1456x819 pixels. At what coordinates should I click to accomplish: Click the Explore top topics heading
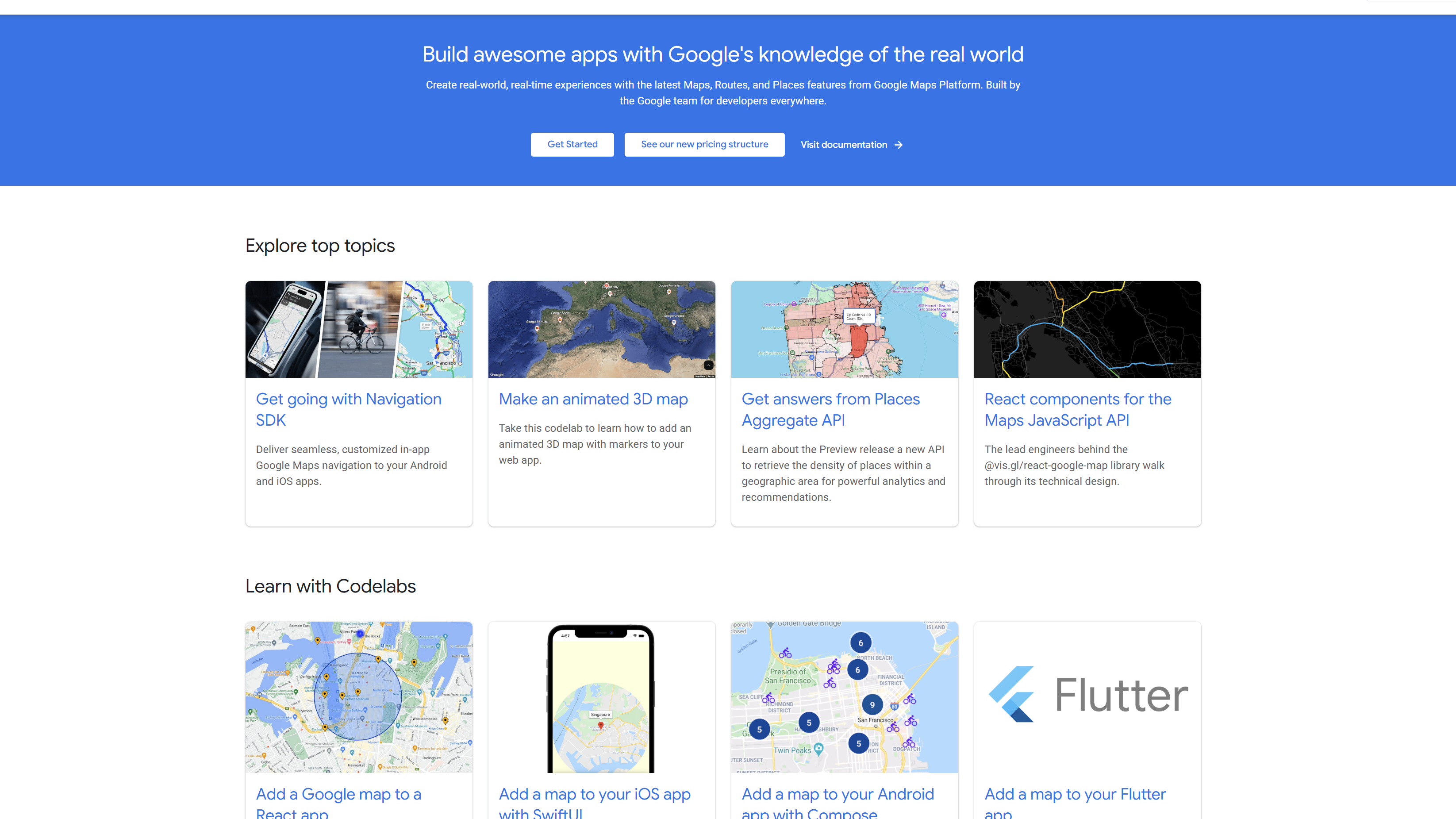320,246
